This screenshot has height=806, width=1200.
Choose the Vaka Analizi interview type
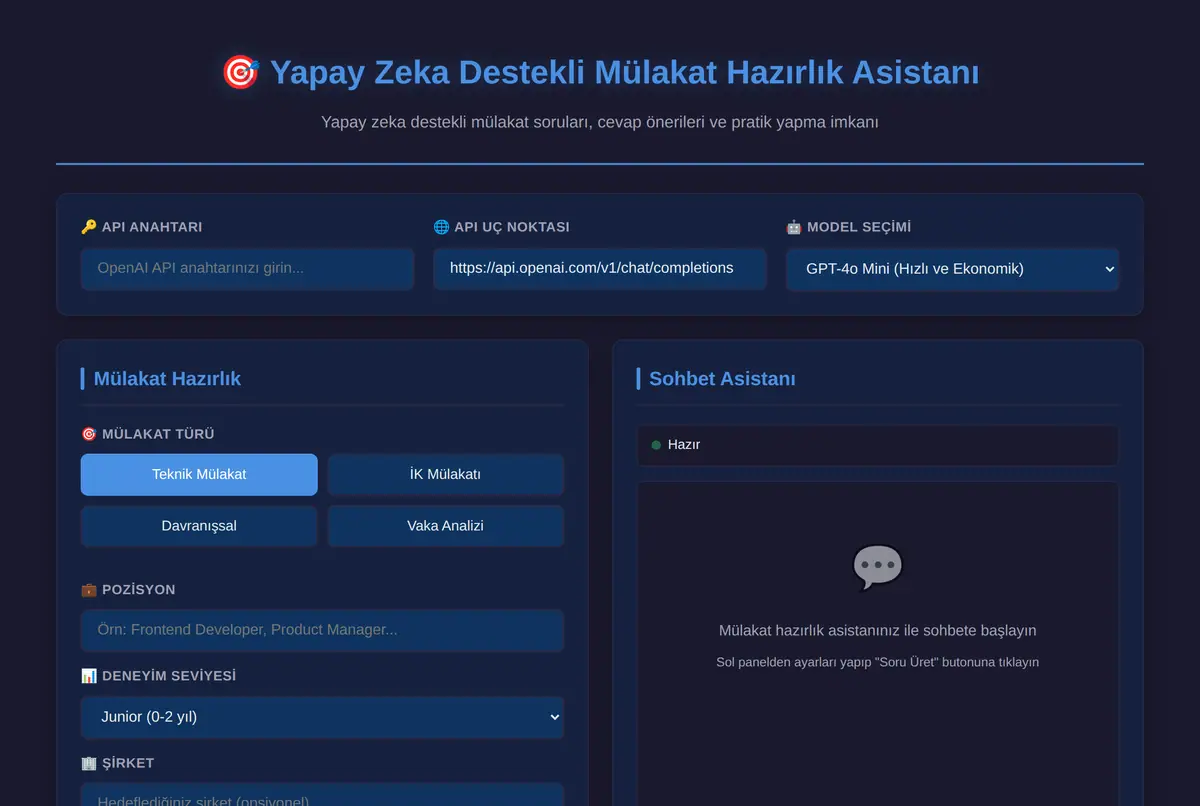coord(446,526)
